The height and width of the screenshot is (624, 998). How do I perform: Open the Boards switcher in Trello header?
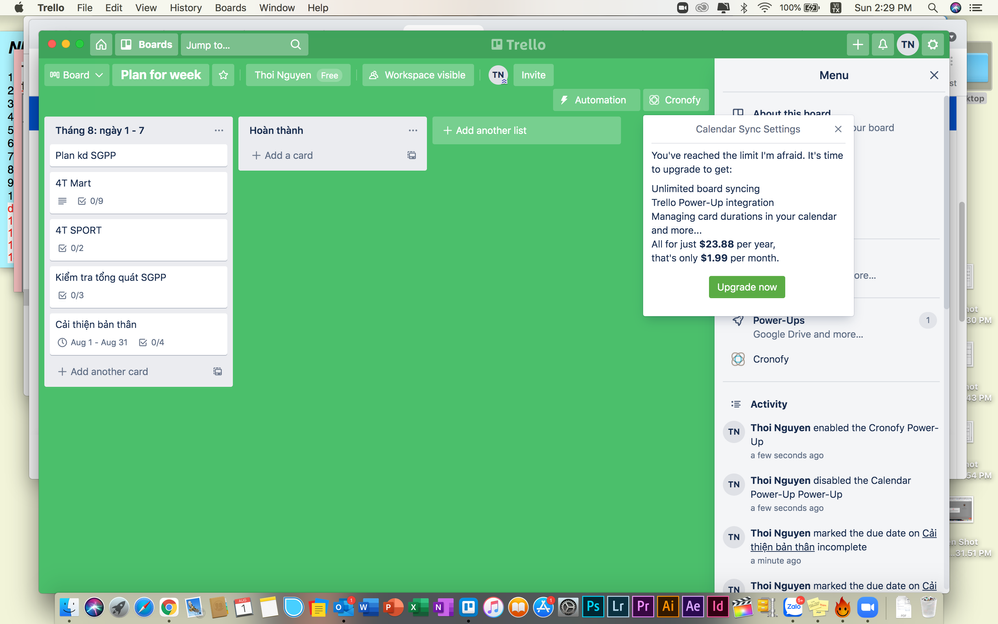point(147,45)
